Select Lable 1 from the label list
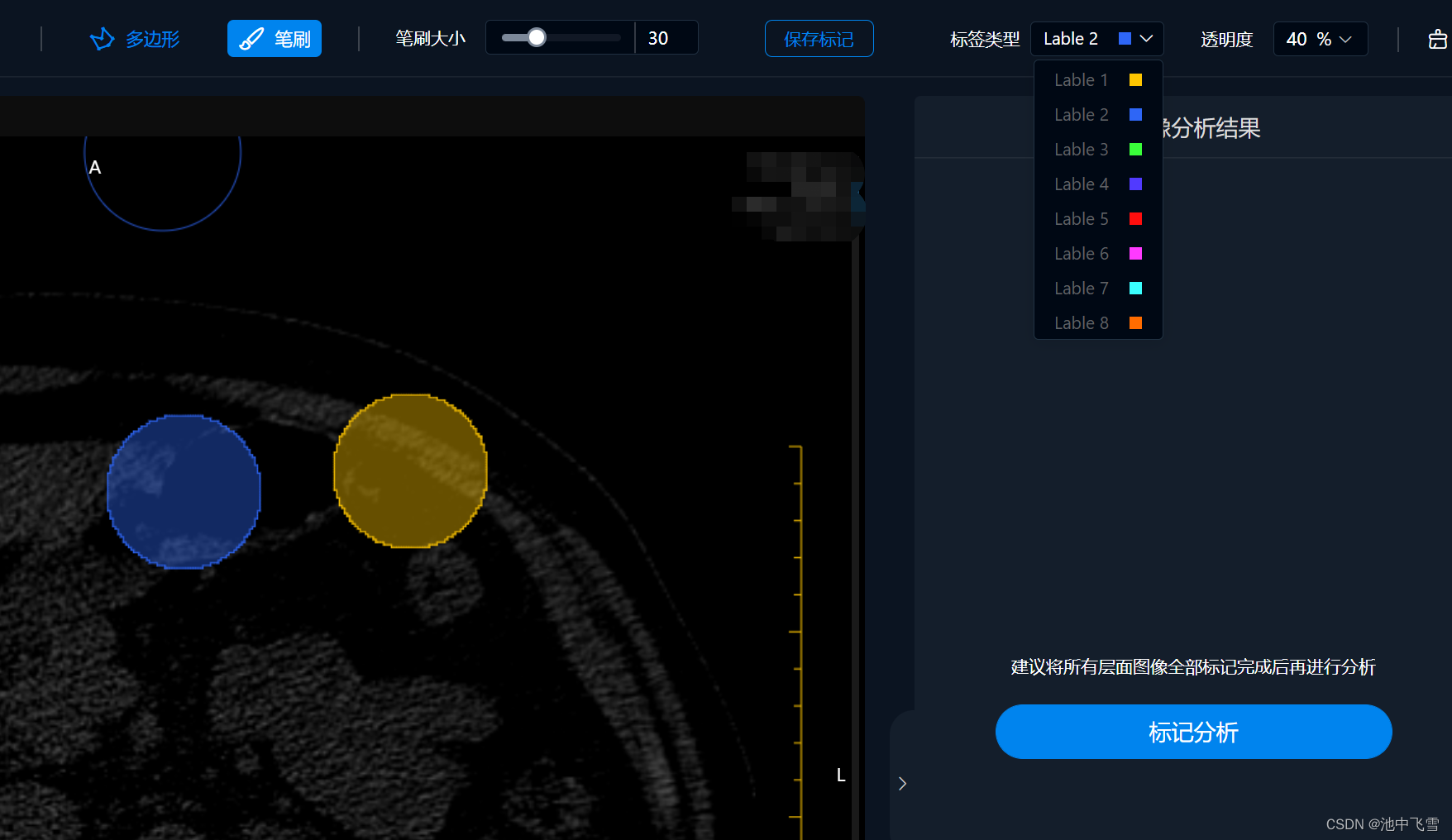The height and width of the screenshot is (840, 1452). pyautogui.click(x=1081, y=79)
